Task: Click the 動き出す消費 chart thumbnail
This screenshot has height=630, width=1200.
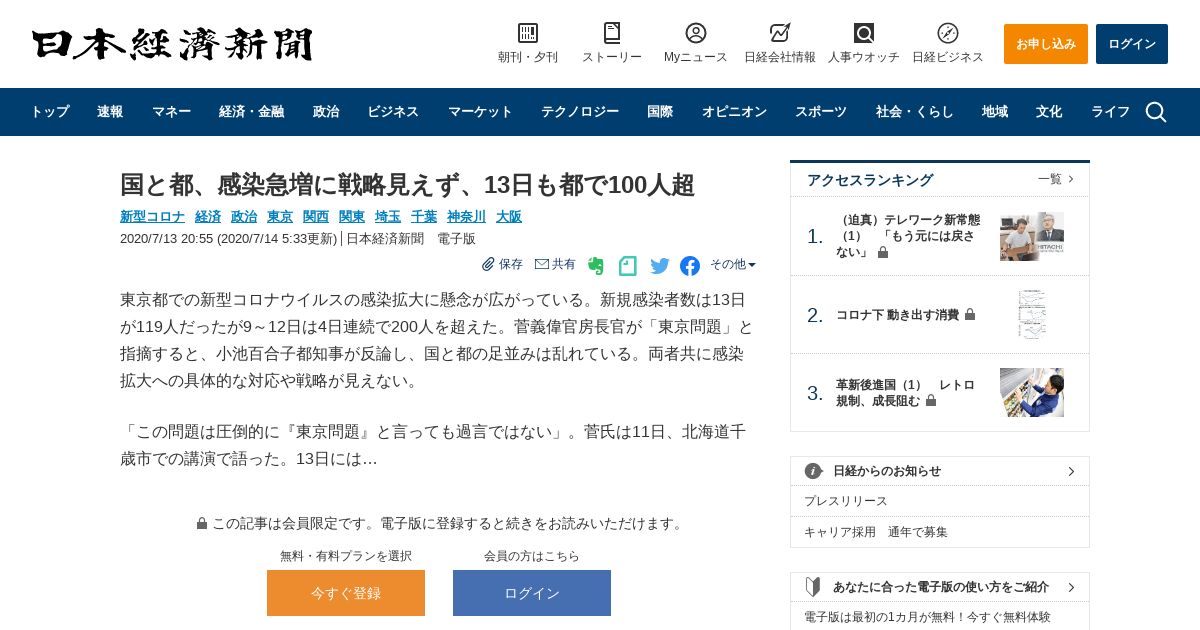Action: tap(1032, 315)
